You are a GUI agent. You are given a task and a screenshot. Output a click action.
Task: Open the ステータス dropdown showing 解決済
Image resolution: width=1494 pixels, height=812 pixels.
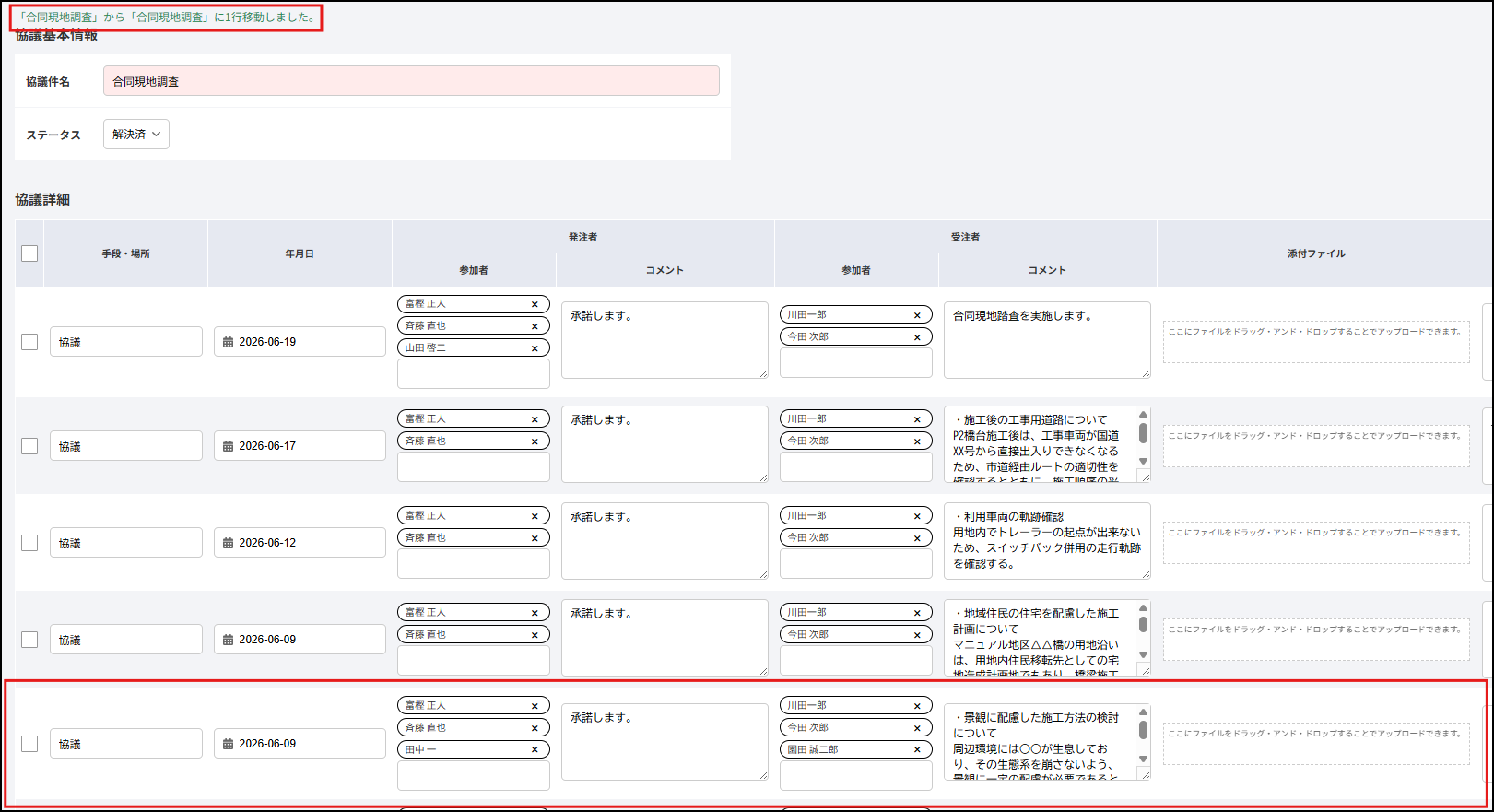136,135
